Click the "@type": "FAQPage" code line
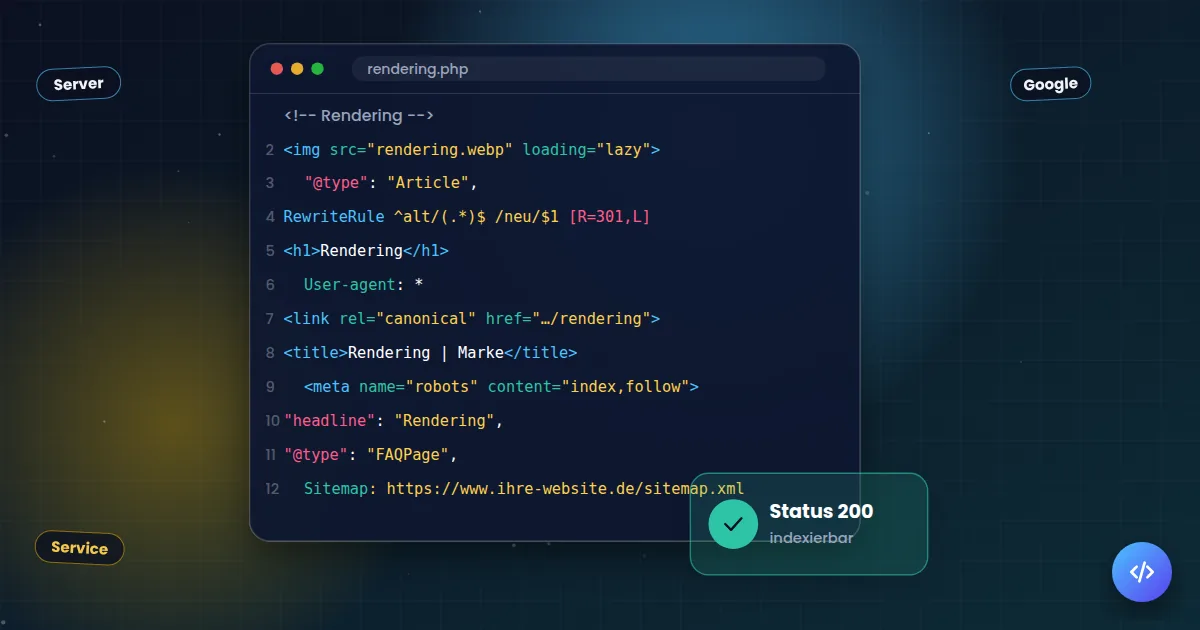Viewport: 1200px width, 630px height. [370, 454]
